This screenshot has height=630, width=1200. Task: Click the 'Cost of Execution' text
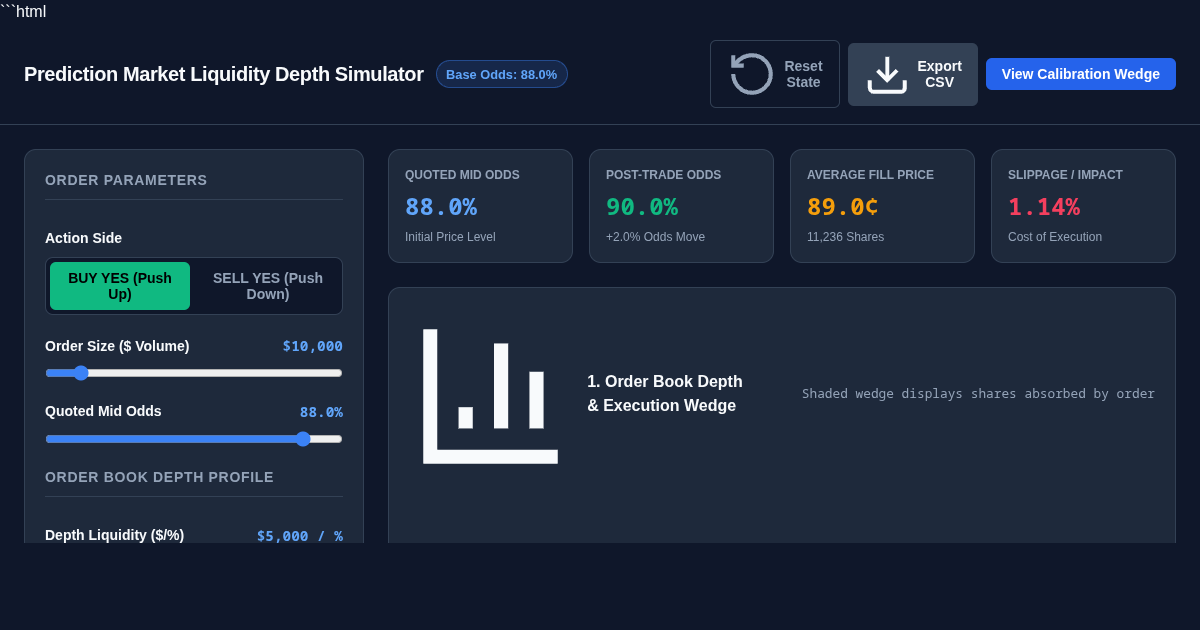click(x=1055, y=237)
